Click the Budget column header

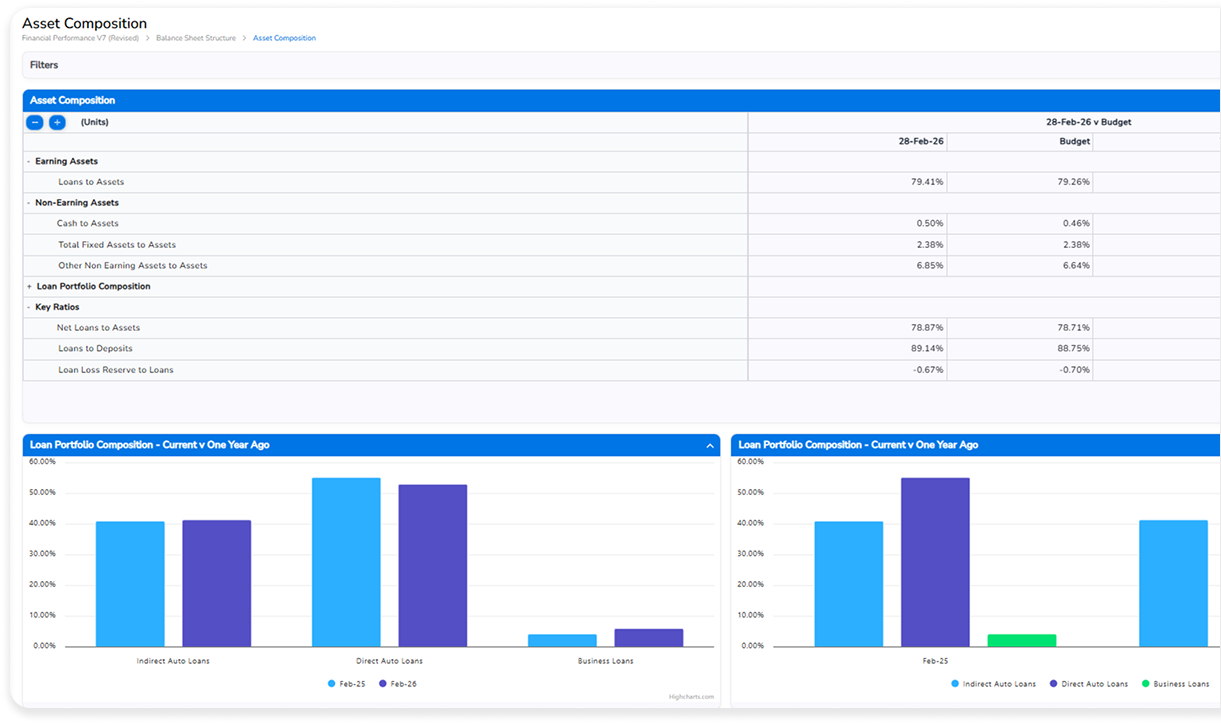[x=1075, y=142]
